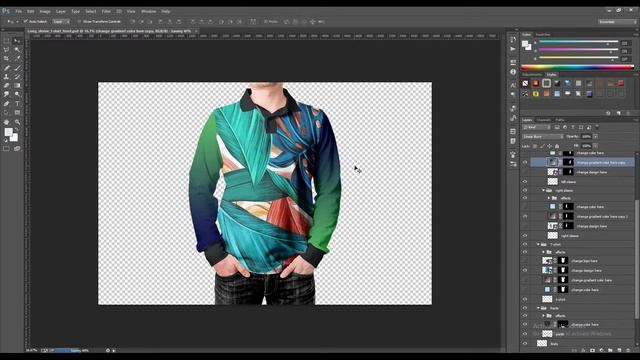
Task: Open the Window menu
Action: [149, 11]
